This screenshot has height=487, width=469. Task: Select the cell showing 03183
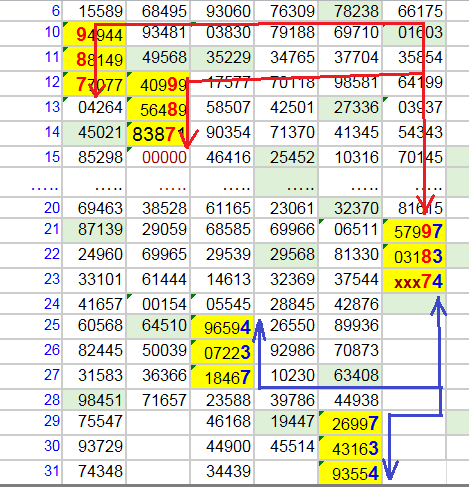point(414,256)
